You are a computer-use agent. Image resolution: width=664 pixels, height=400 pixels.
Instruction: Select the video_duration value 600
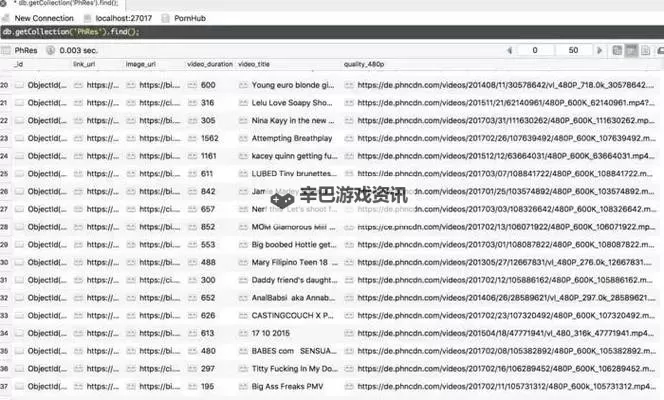click(x=208, y=85)
